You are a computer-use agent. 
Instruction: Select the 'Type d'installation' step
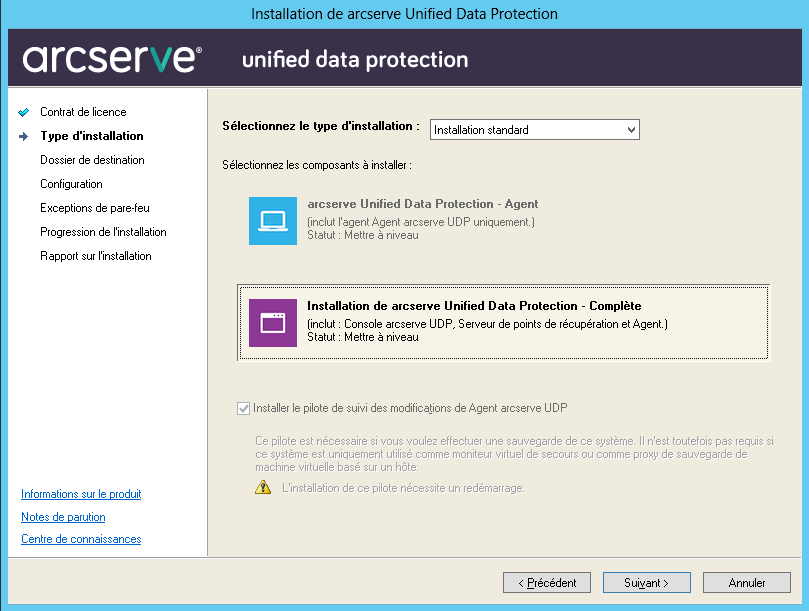pyautogui.click(x=91, y=136)
